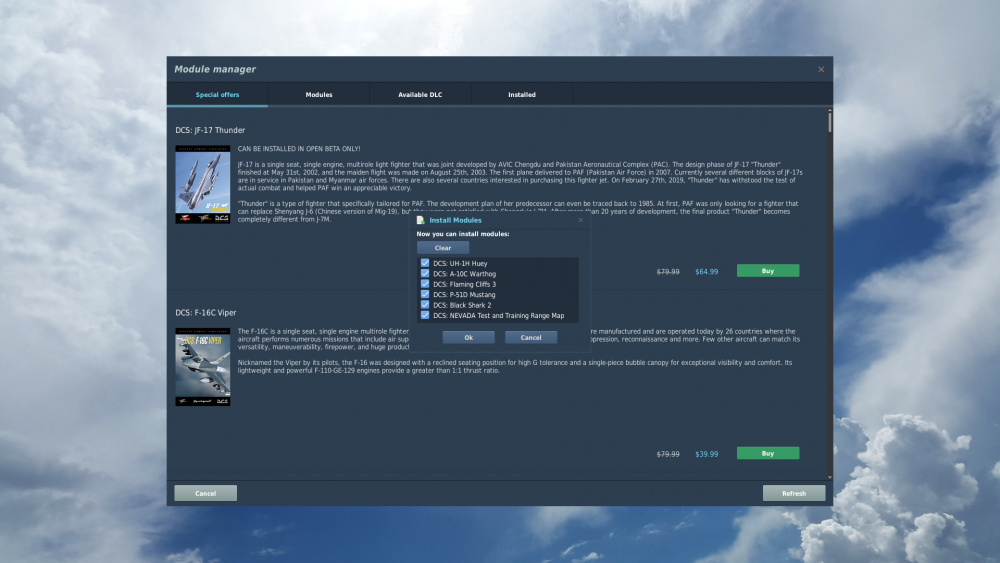This screenshot has height=563, width=1000.
Task: Select the Special offers tab
Action: coord(217,95)
